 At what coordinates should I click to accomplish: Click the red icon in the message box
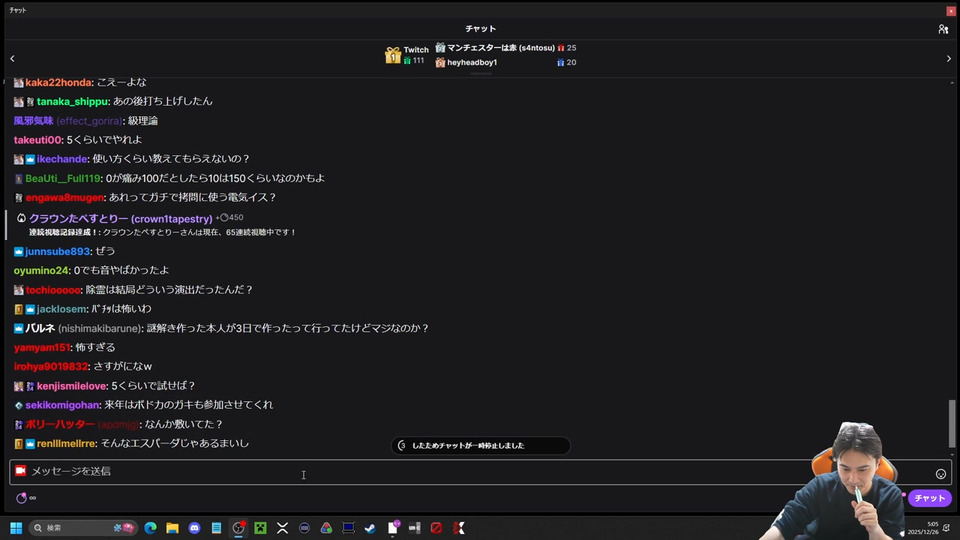pos(21,471)
